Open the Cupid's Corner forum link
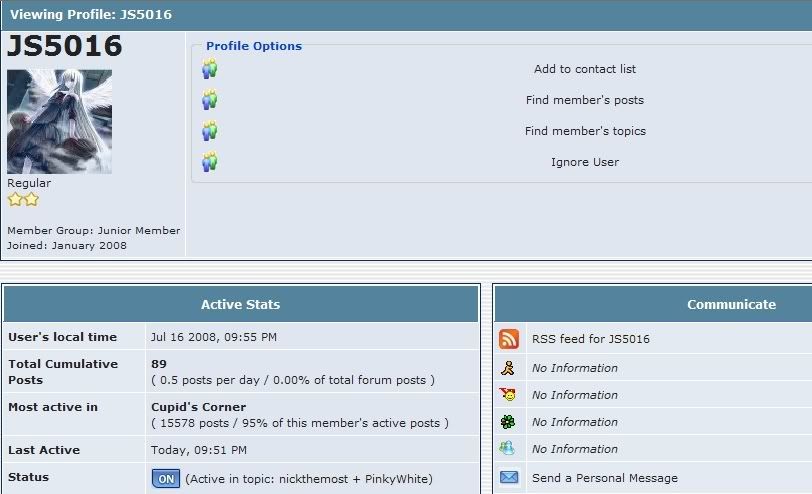This screenshot has height=494, width=812. pyautogui.click(x=198, y=407)
